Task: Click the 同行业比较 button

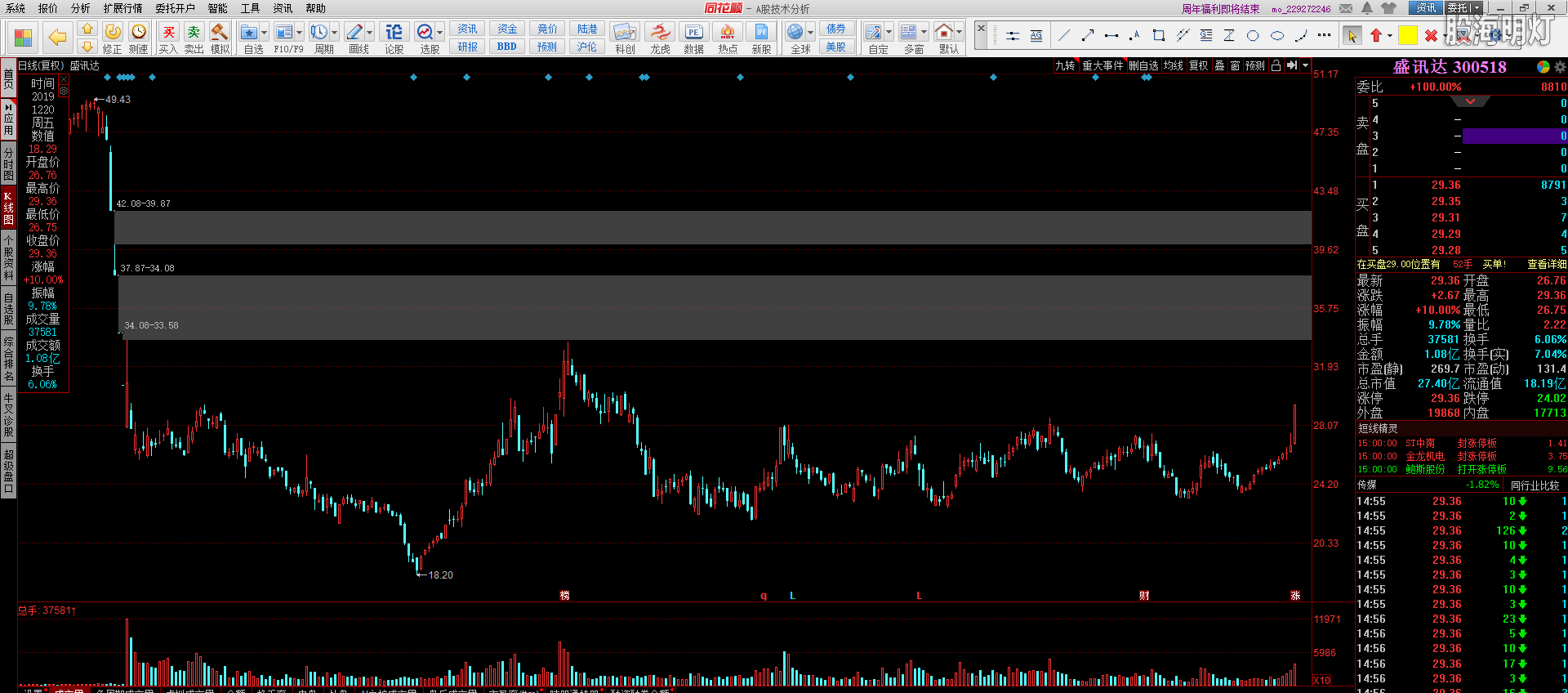Action: click(1535, 485)
